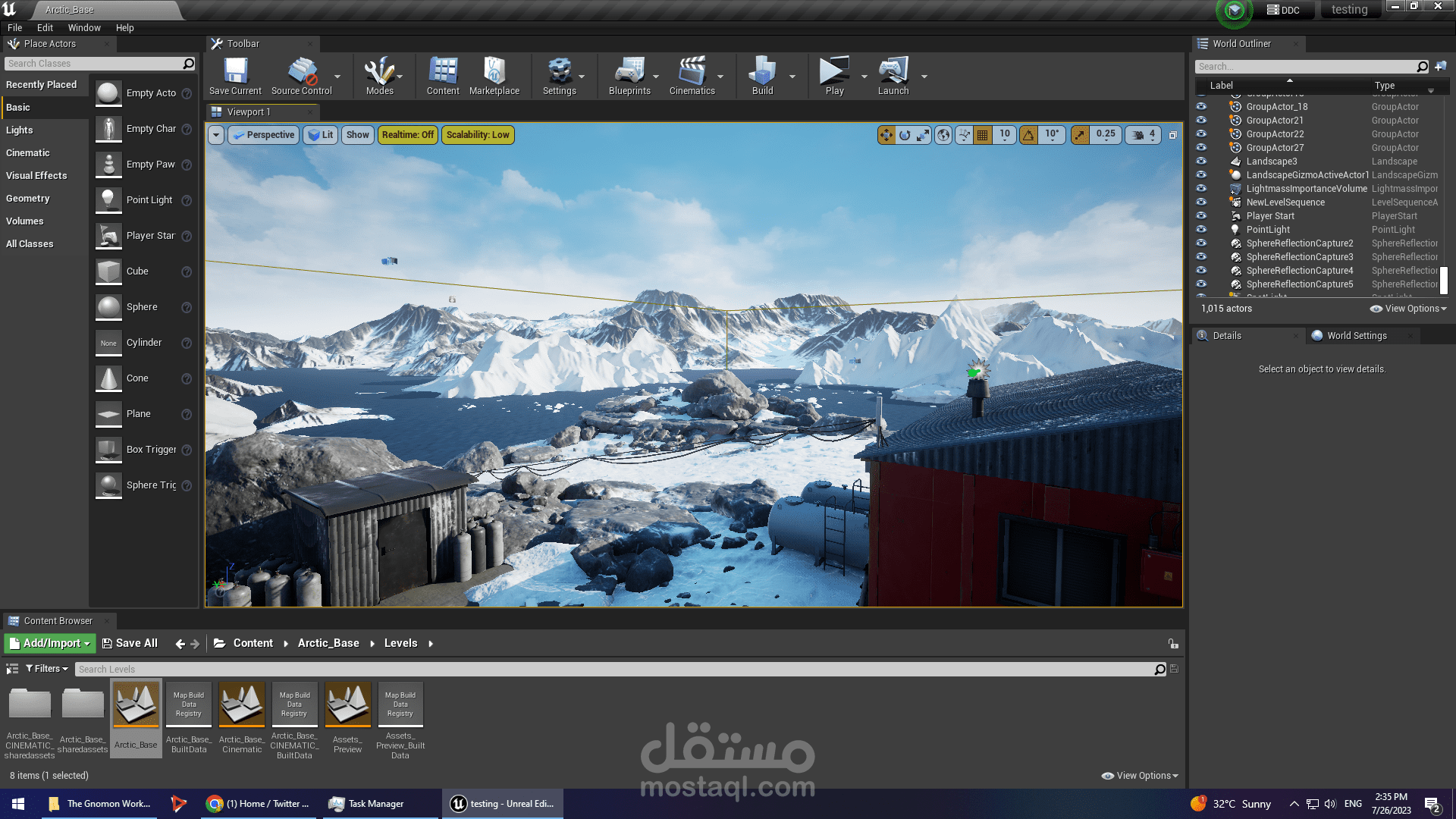Click the Save Current toolbar icon
This screenshot has width=1456, height=819.
tap(235, 76)
